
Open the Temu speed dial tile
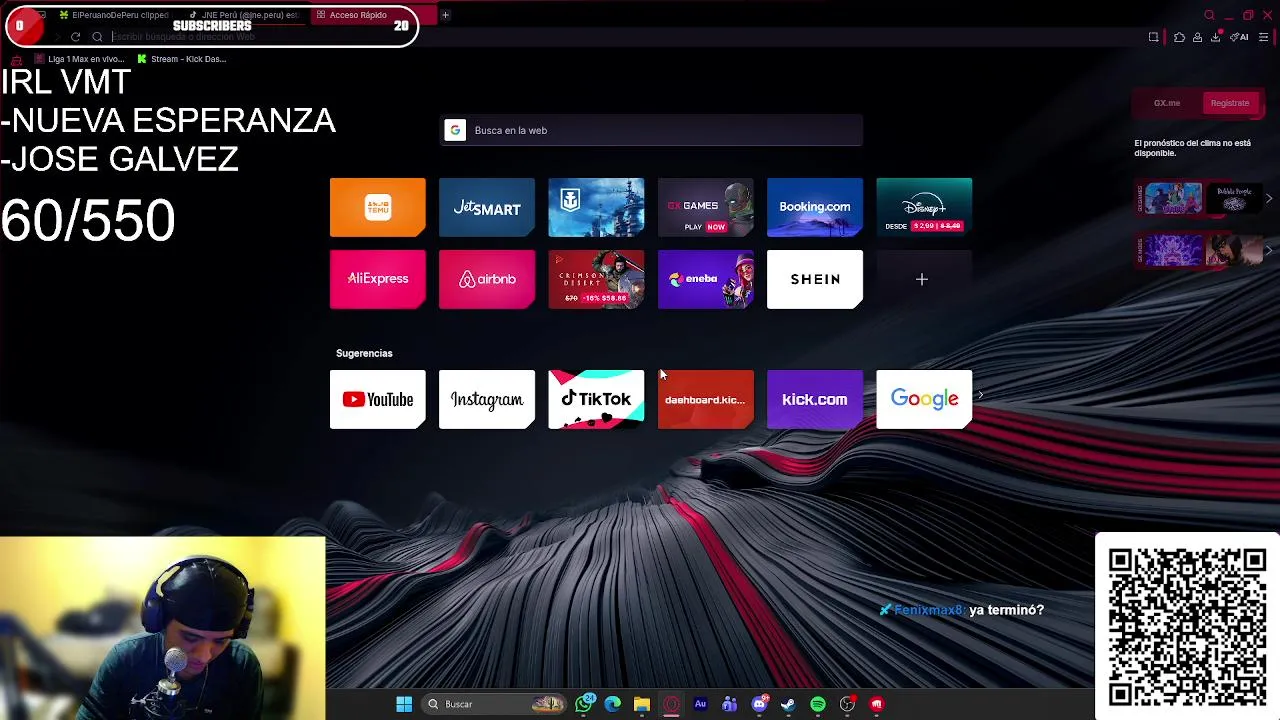tap(377, 207)
